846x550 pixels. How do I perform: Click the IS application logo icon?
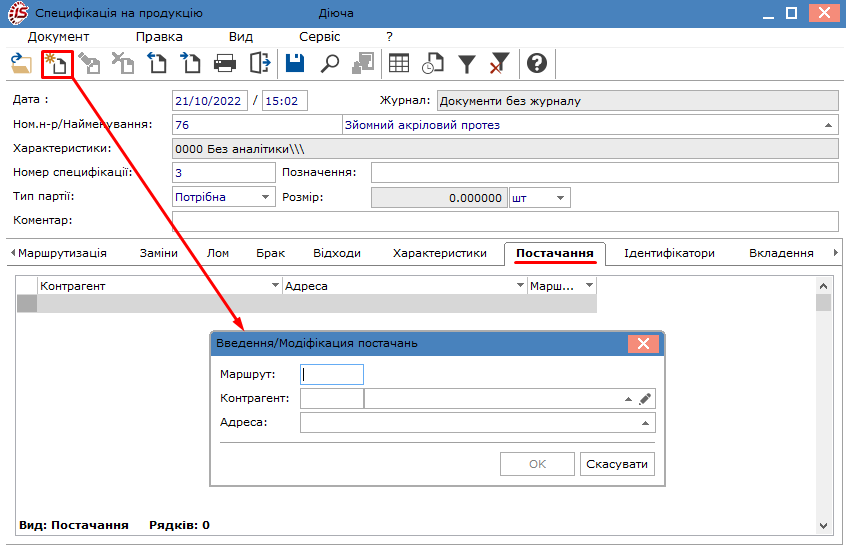coord(18,13)
